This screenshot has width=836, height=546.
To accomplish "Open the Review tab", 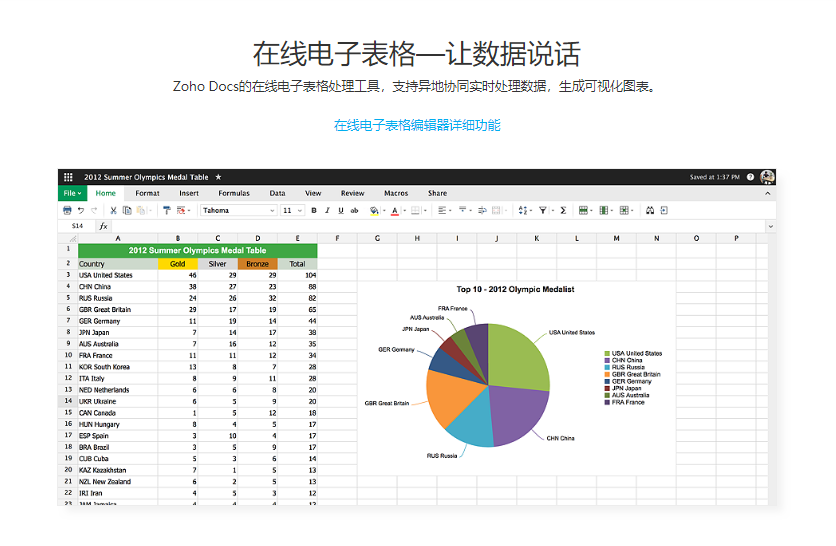I will (352, 193).
